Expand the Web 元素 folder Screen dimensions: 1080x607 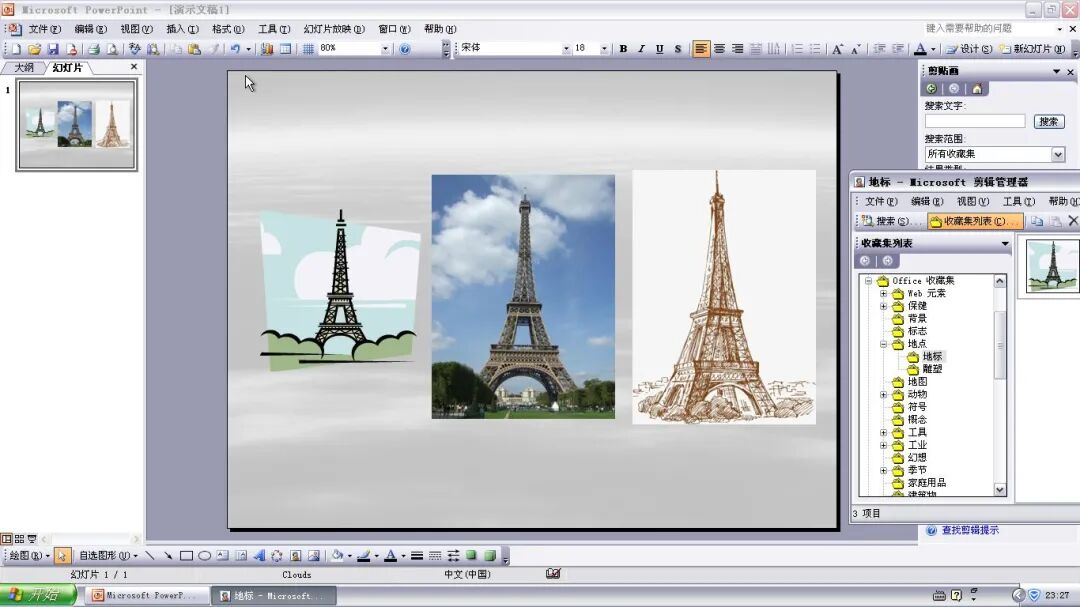point(884,294)
